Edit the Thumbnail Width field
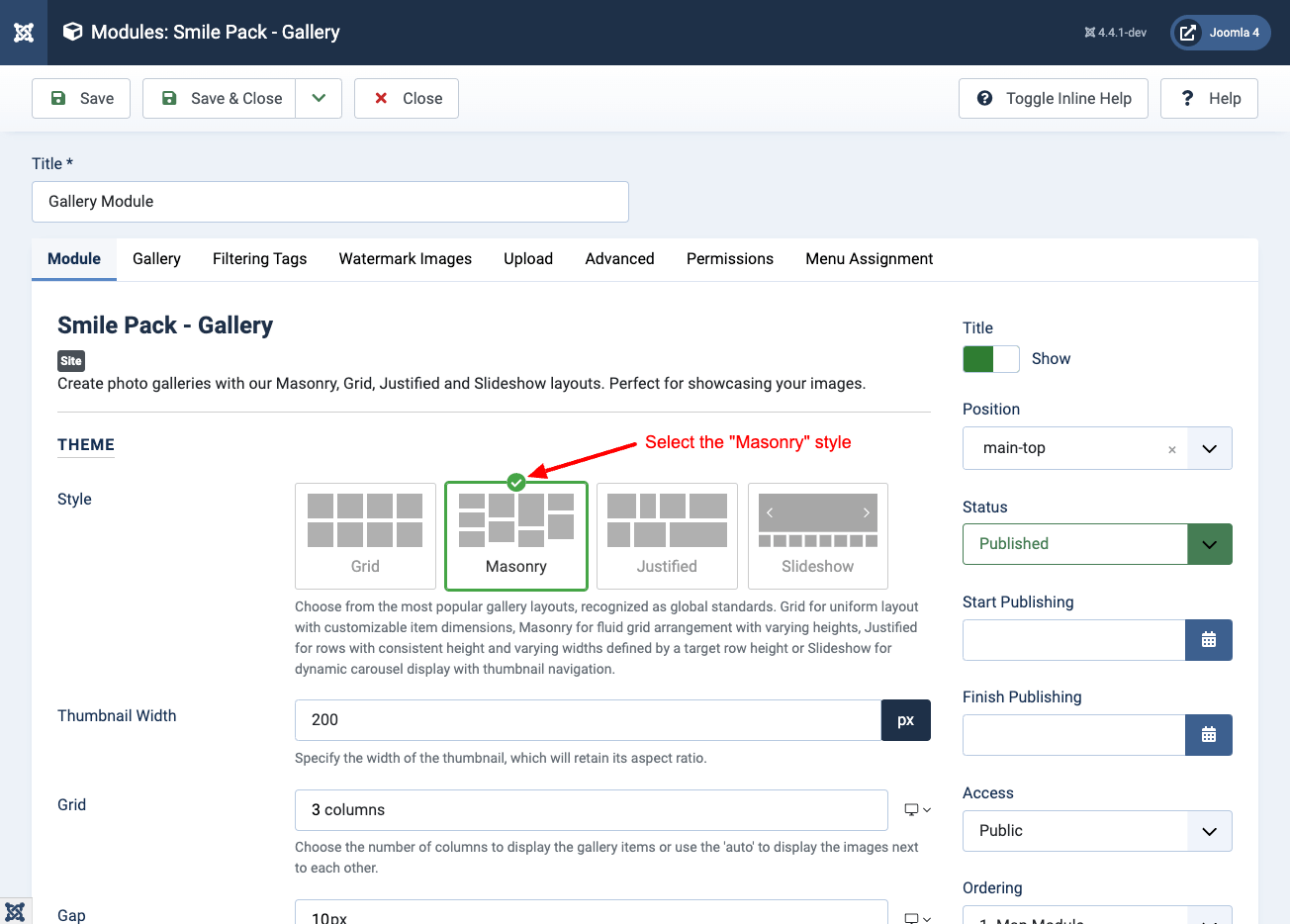The width and height of the screenshot is (1290, 924). 588,720
